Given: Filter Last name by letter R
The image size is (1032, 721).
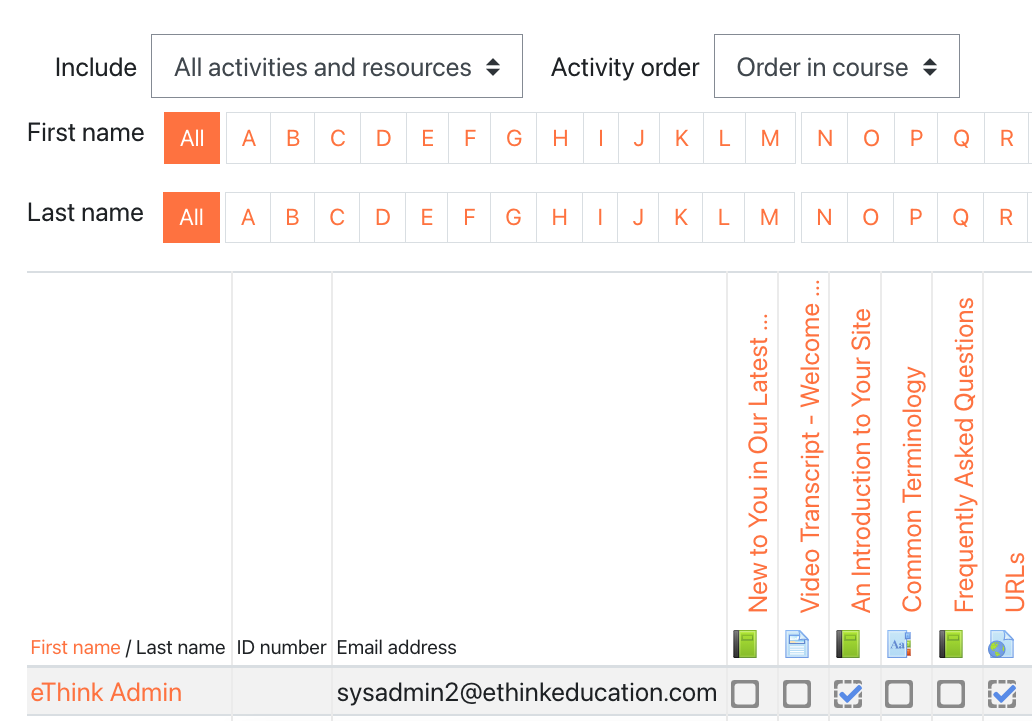Looking at the screenshot, I should 1006,217.
